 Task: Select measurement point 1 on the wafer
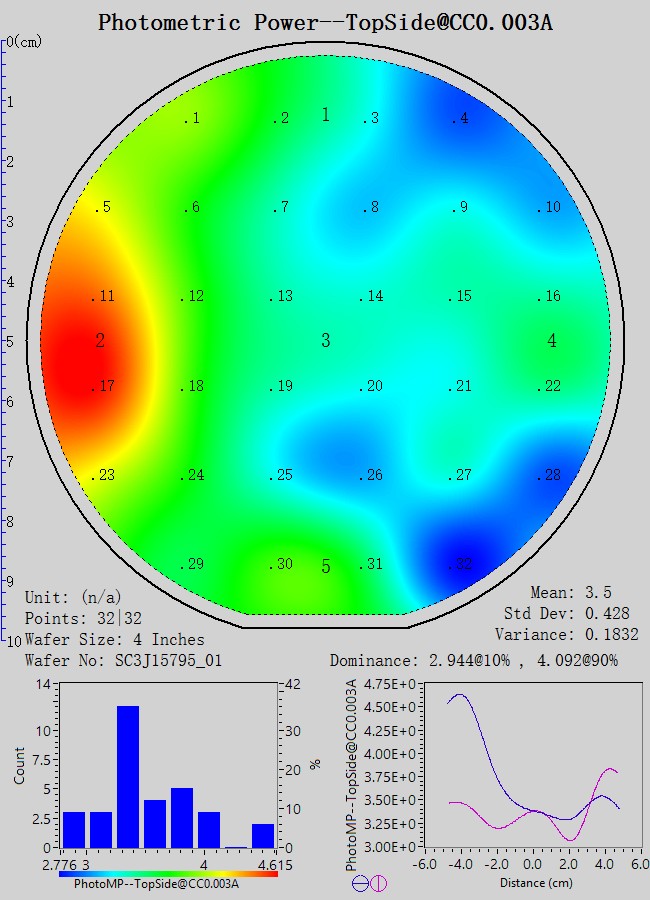coord(192,119)
